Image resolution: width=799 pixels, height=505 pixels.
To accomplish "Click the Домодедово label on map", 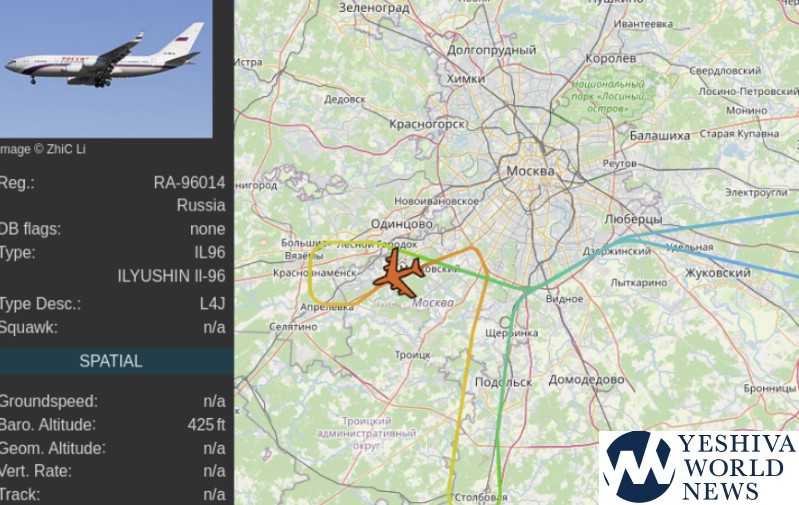I will click(586, 380).
